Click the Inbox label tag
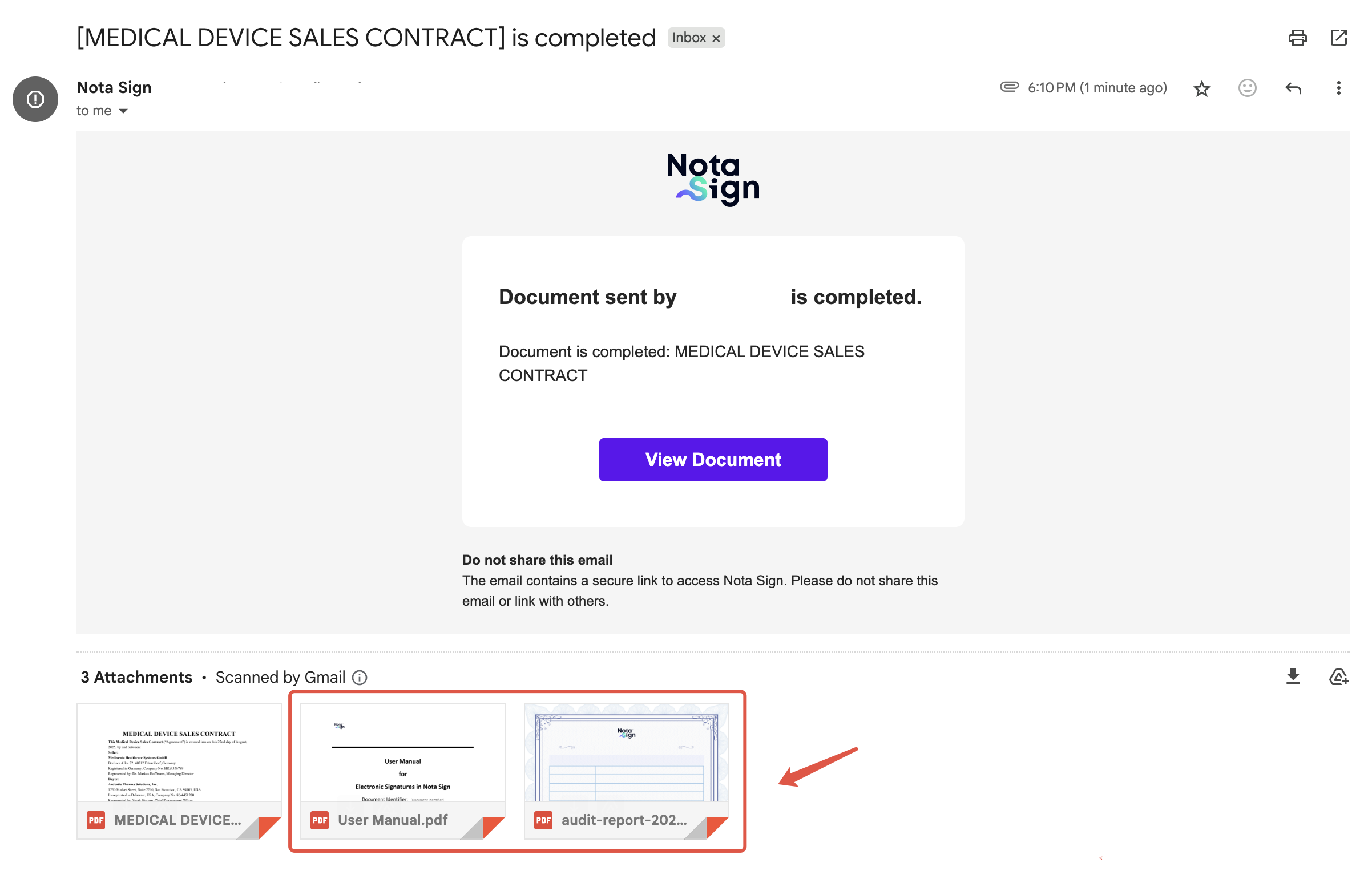 [x=689, y=38]
